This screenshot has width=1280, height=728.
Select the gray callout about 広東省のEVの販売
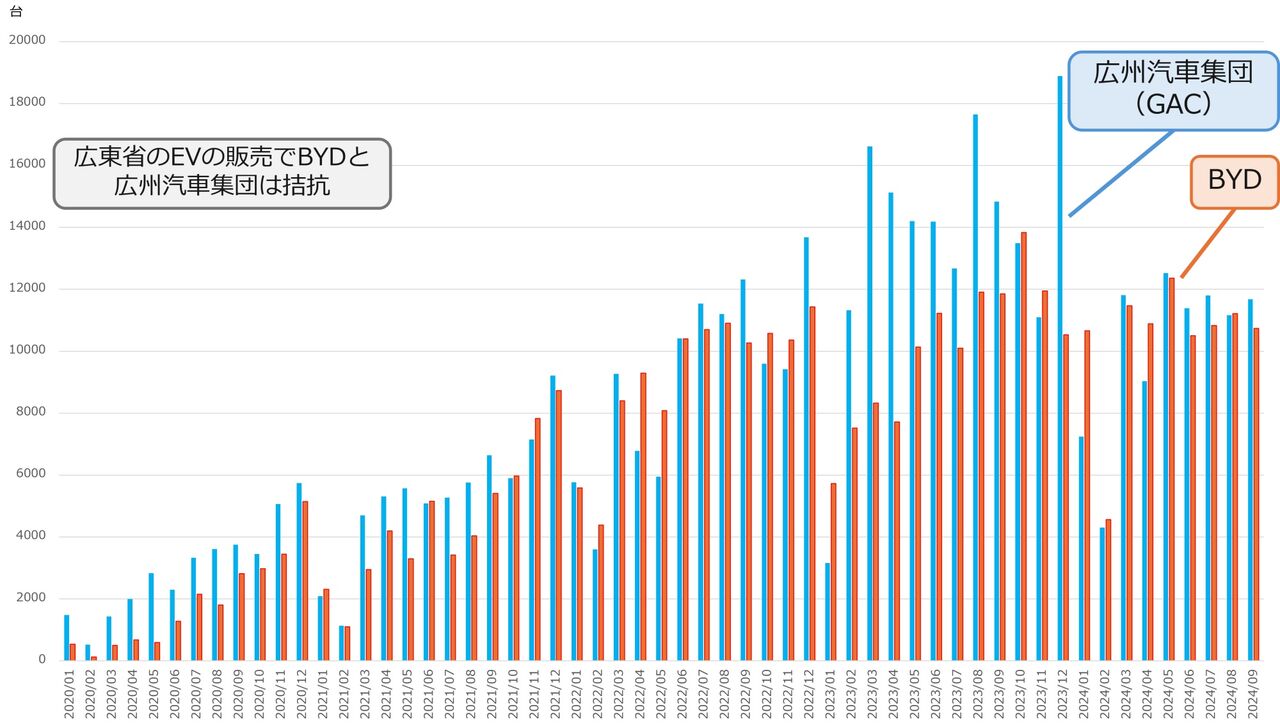222,173
